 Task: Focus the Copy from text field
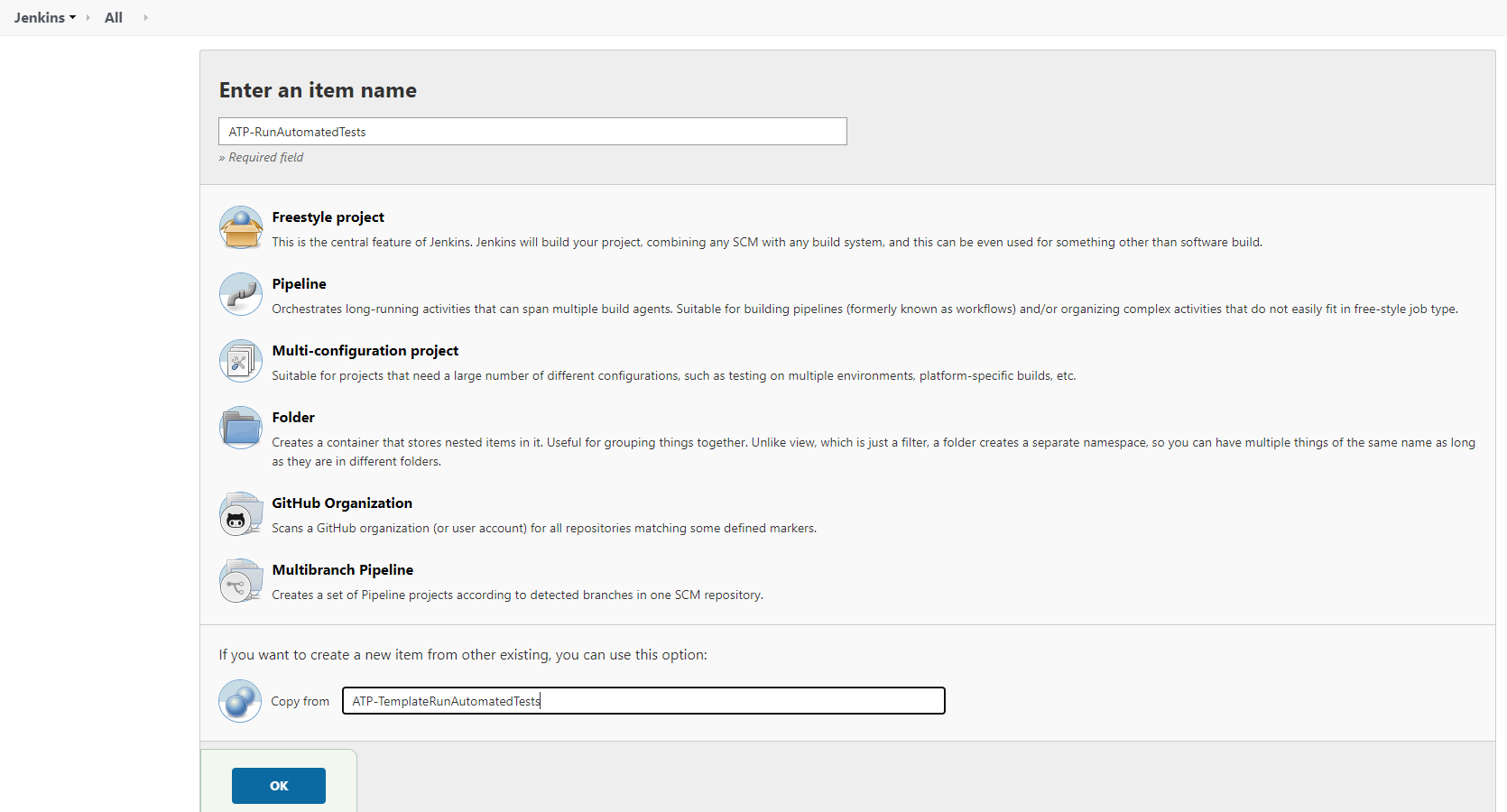[x=643, y=701]
